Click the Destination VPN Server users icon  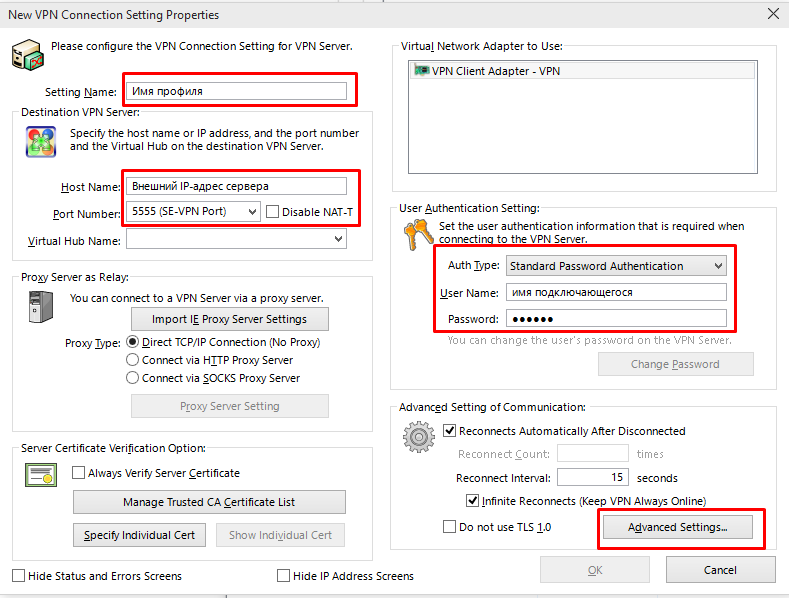click(39, 143)
